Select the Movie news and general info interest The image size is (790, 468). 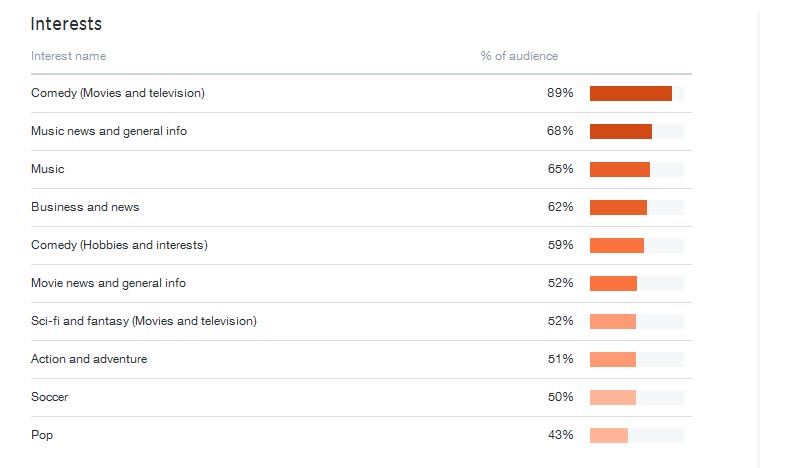click(x=108, y=283)
